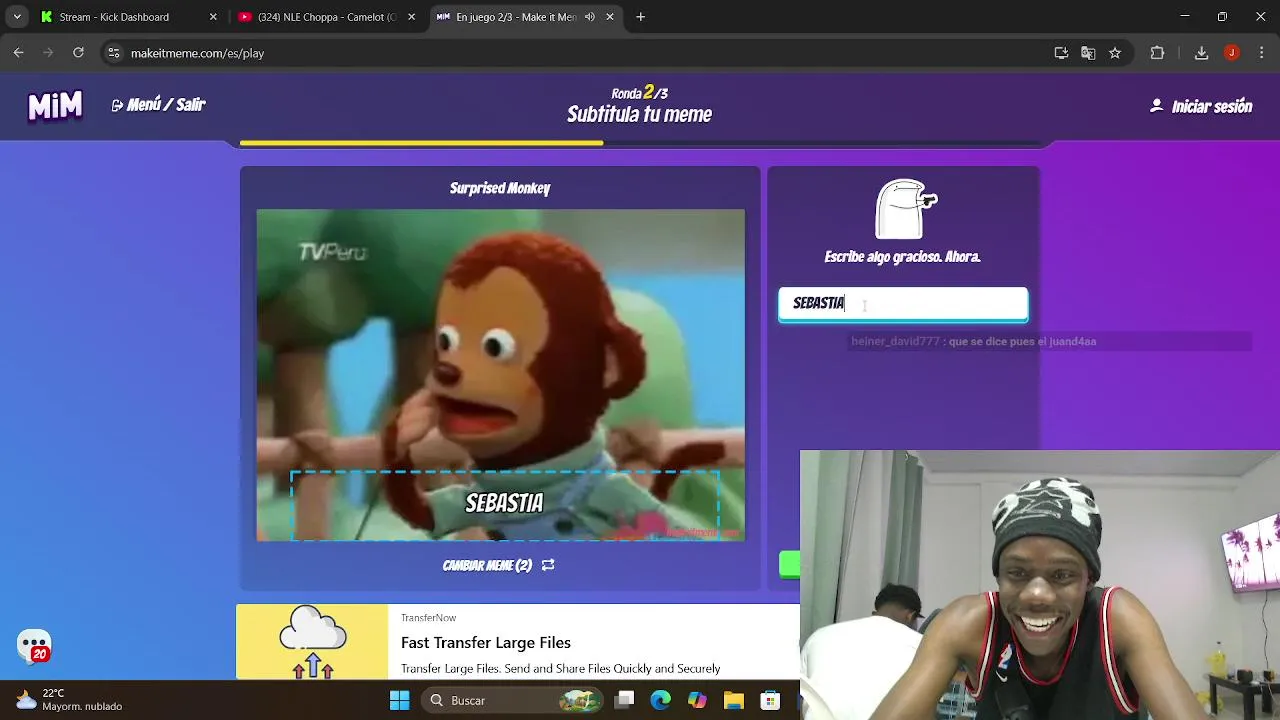Mute the Make it Meme tab audio icon

[x=590, y=17]
